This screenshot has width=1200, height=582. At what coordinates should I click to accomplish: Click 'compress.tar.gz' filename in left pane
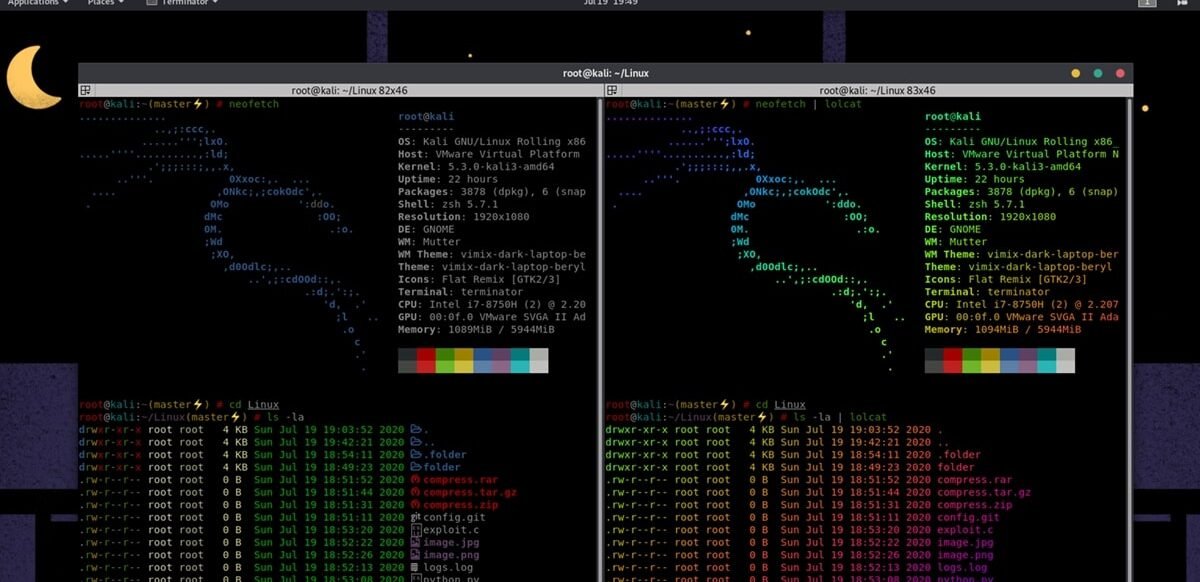click(x=470, y=492)
